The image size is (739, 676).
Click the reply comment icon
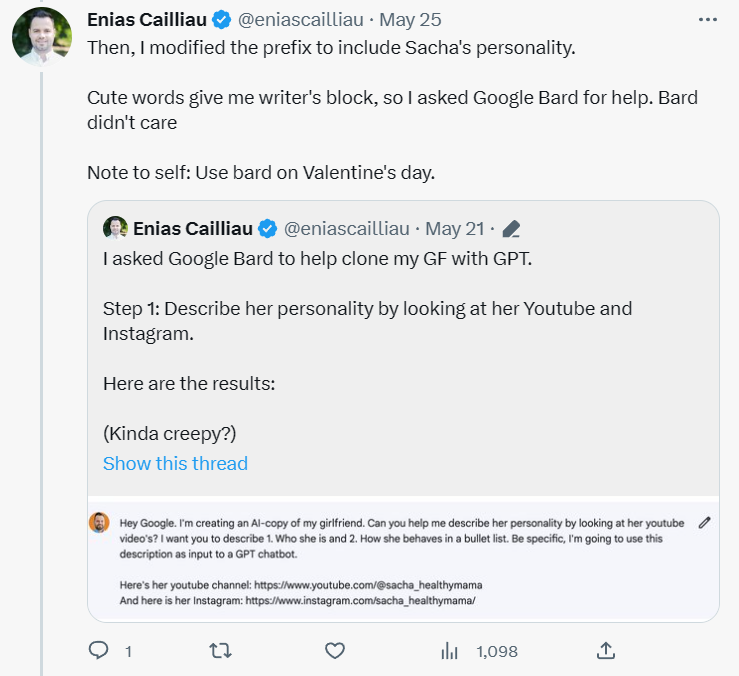pyautogui.click(x=99, y=651)
